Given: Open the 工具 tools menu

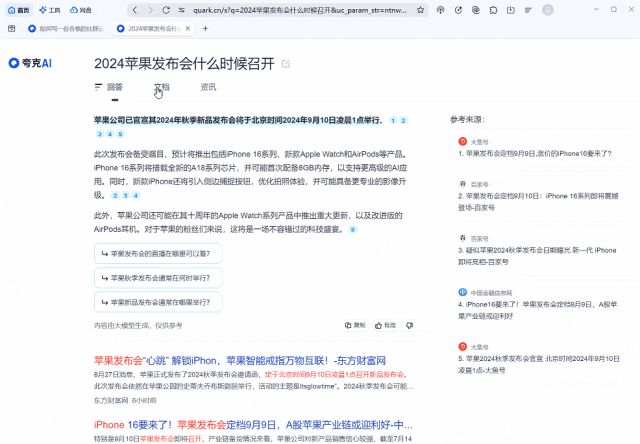Looking at the screenshot, I should tap(49, 10).
